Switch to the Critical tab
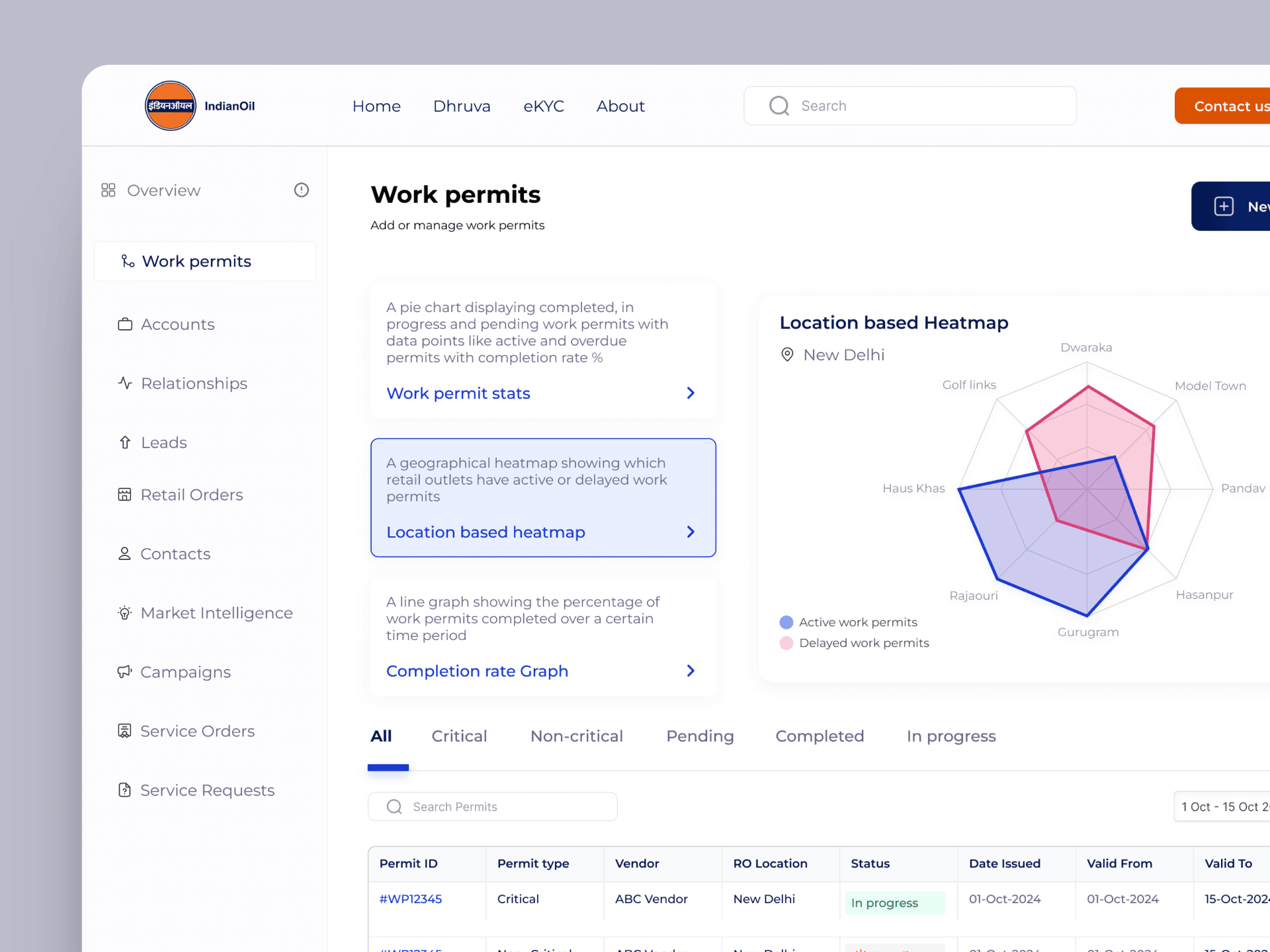The image size is (1270, 952). pos(459,736)
